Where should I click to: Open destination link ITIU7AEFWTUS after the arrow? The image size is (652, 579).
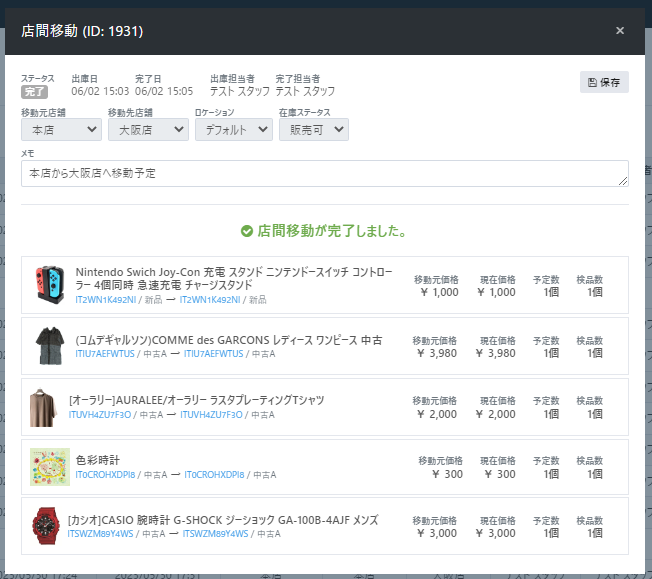(x=213, y=354)
